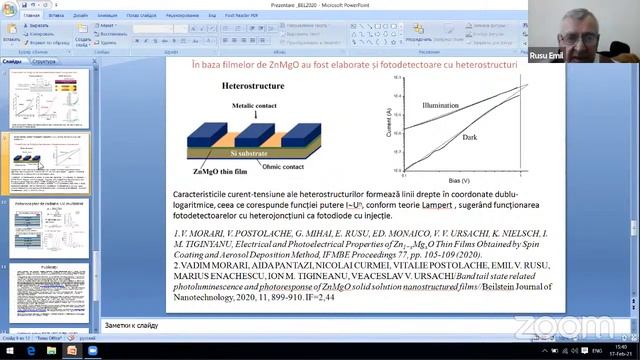This screenshot has height=360, width=640.
Task: Activate Формат по образцу painter
Action: [46, 42]
